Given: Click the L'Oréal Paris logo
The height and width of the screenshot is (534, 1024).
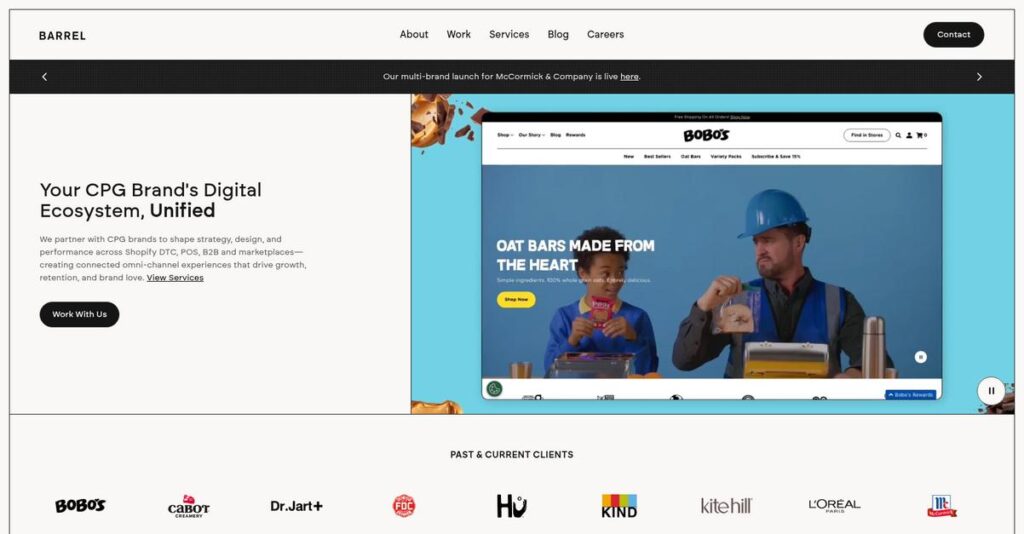Looking at the screenshot, I should click(x=834, y=505).
